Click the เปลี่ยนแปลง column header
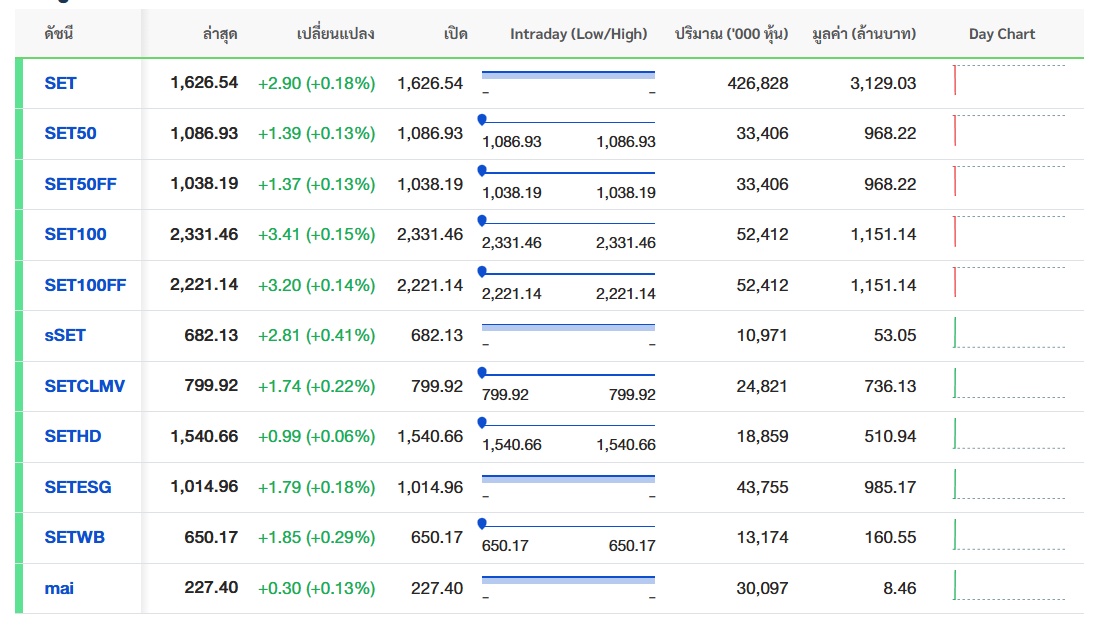The image size is (1096, 629). (x=336, y=34)
